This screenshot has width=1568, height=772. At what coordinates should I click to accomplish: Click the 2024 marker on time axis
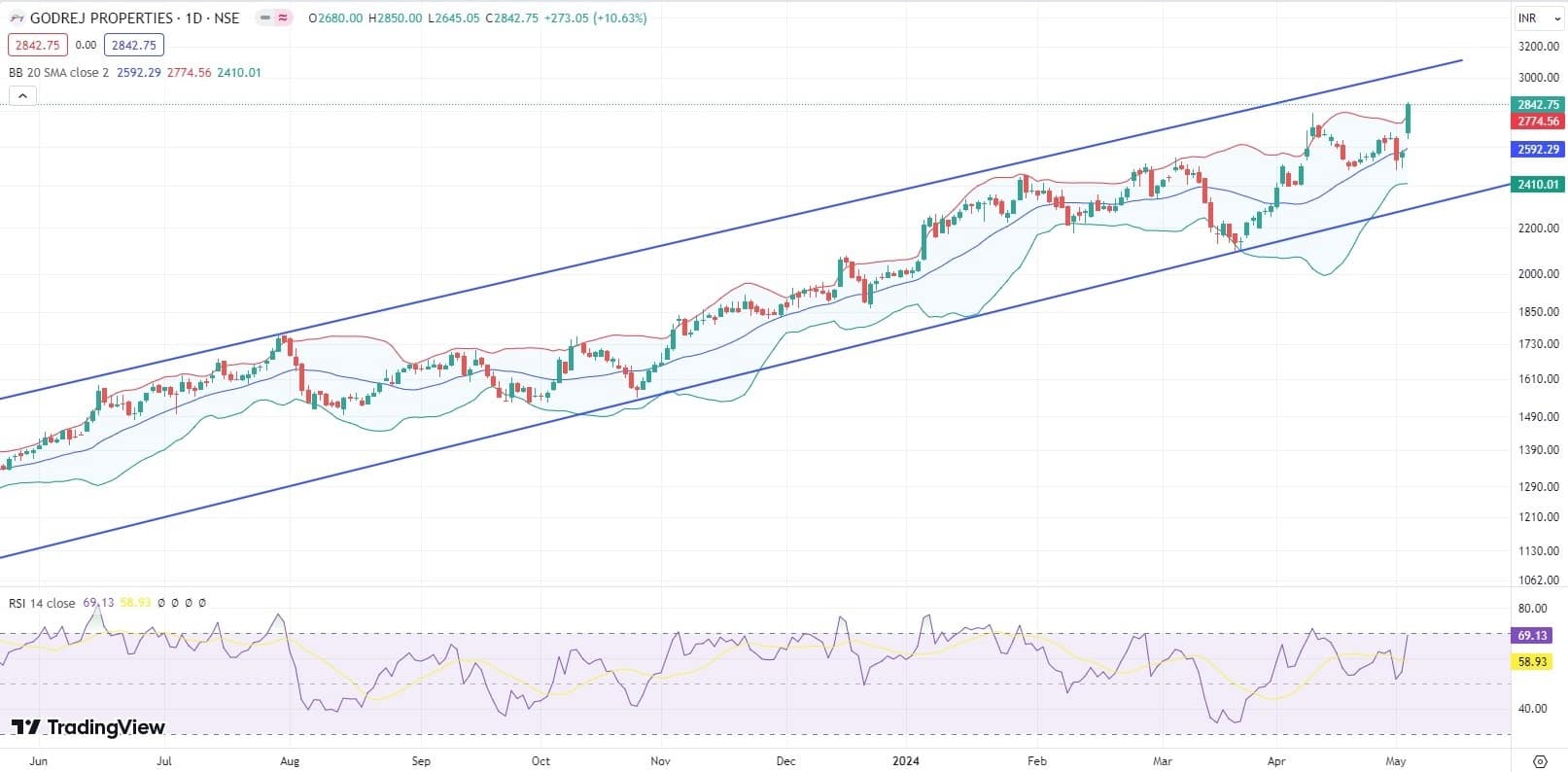pyautogui.click(x=906, y=760)
